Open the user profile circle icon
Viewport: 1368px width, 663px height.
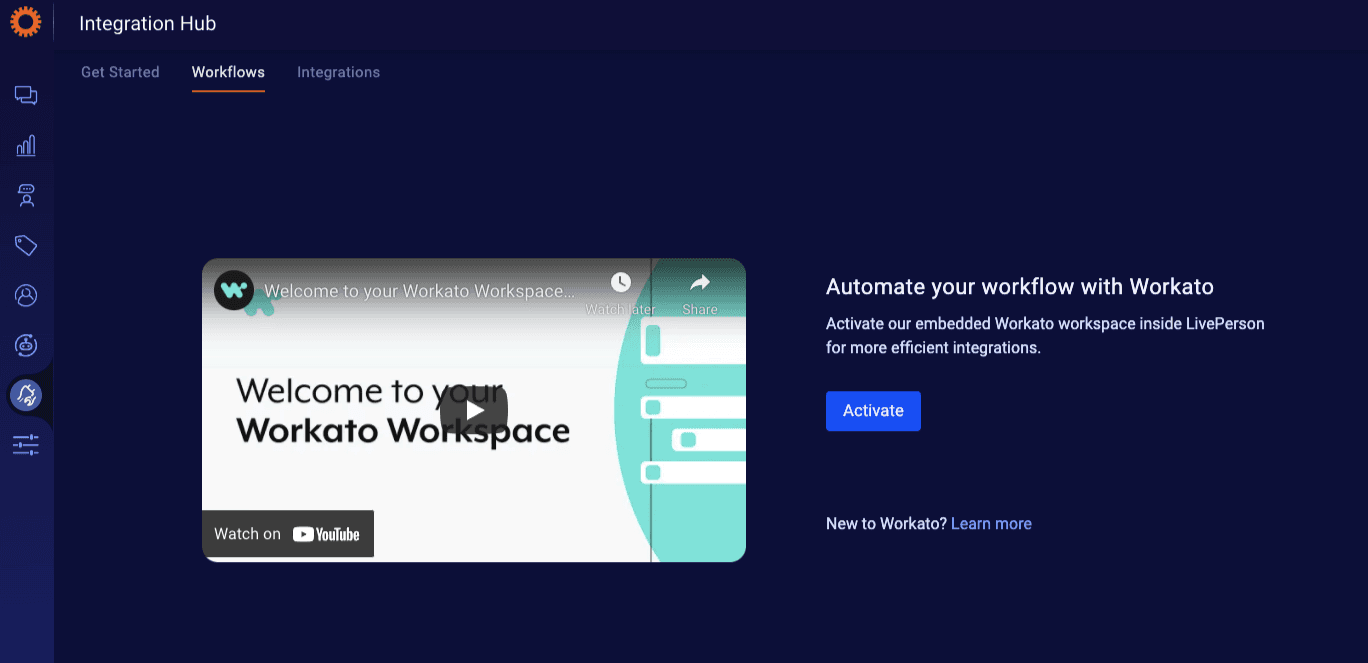[x=26, y=296]
